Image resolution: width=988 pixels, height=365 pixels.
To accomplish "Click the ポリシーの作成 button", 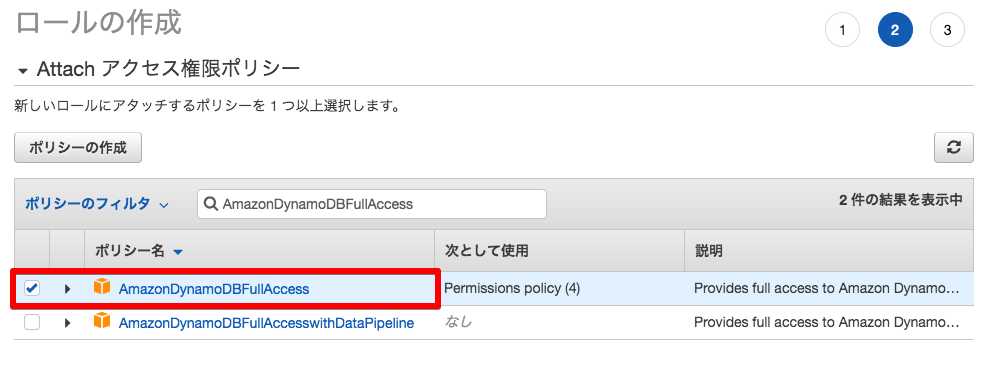I will (x=78, y=148).
